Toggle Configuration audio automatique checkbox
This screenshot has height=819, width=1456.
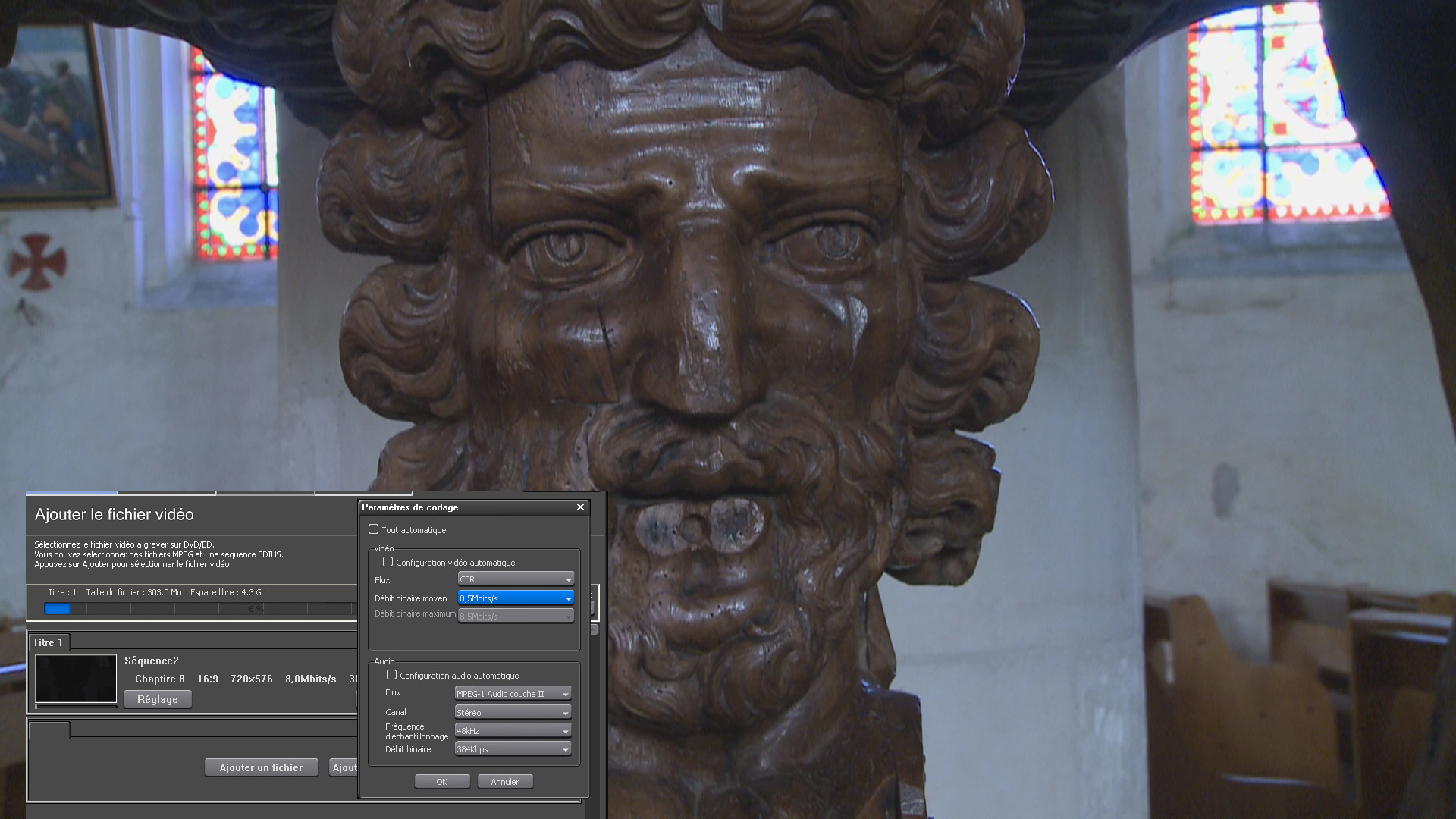click(391, 675)
